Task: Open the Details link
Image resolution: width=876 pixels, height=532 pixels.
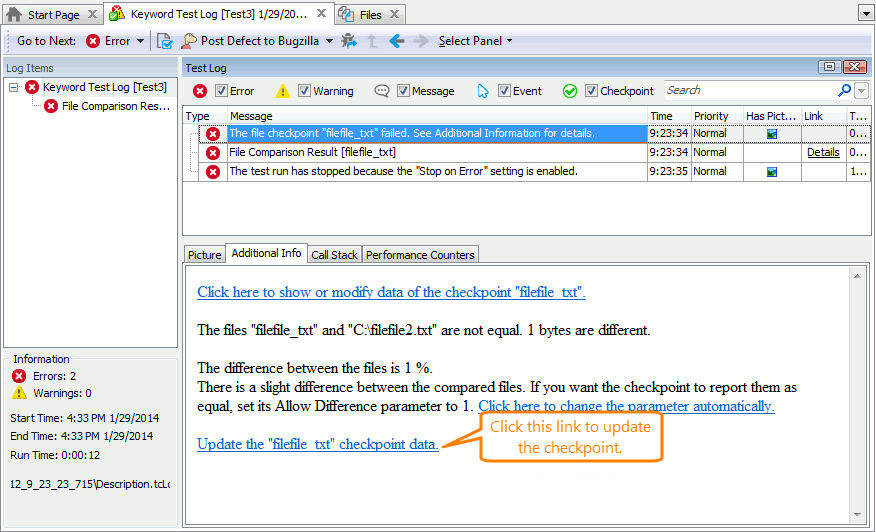Action: [823, 153]
